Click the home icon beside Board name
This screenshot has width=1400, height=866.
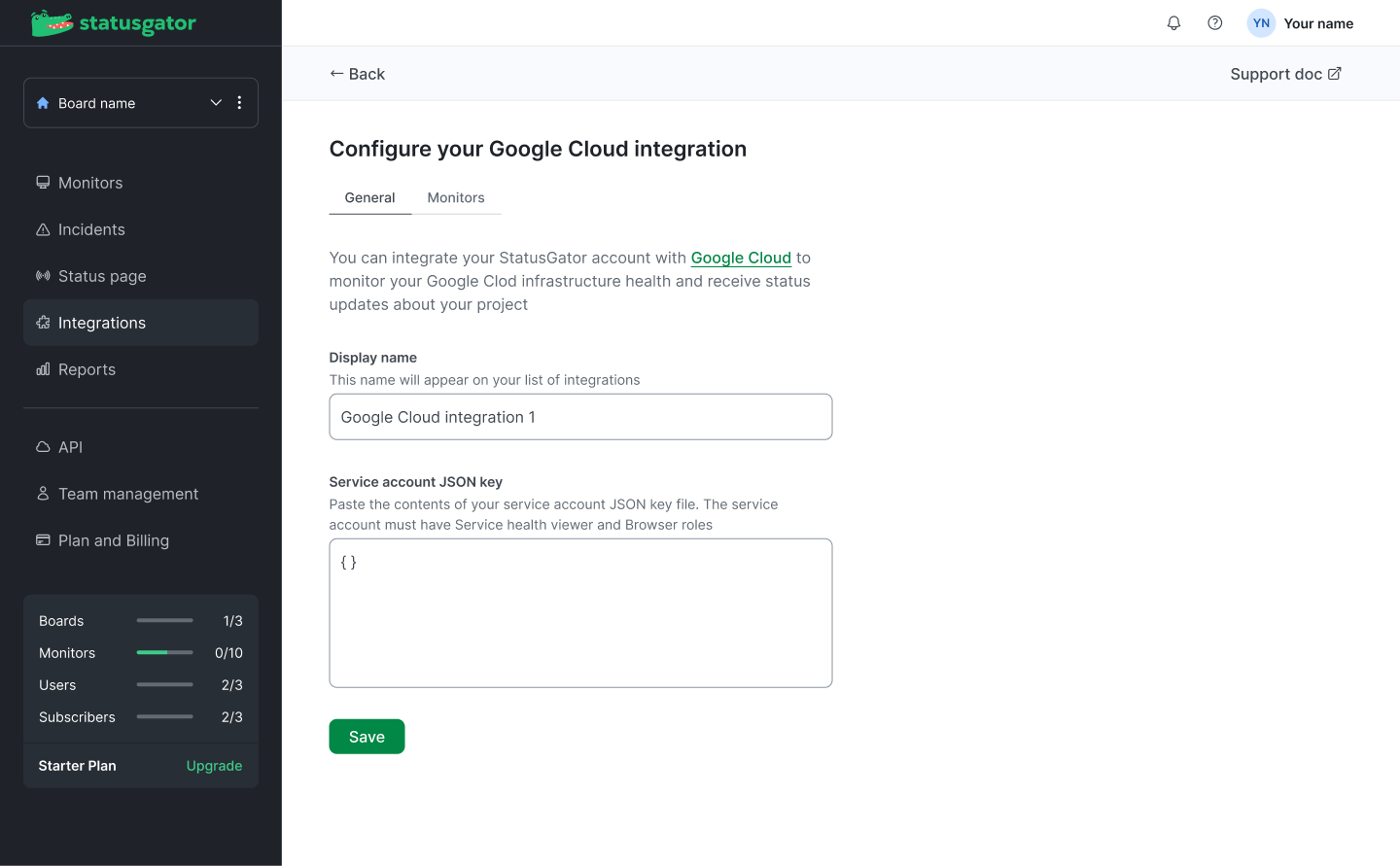43,103
